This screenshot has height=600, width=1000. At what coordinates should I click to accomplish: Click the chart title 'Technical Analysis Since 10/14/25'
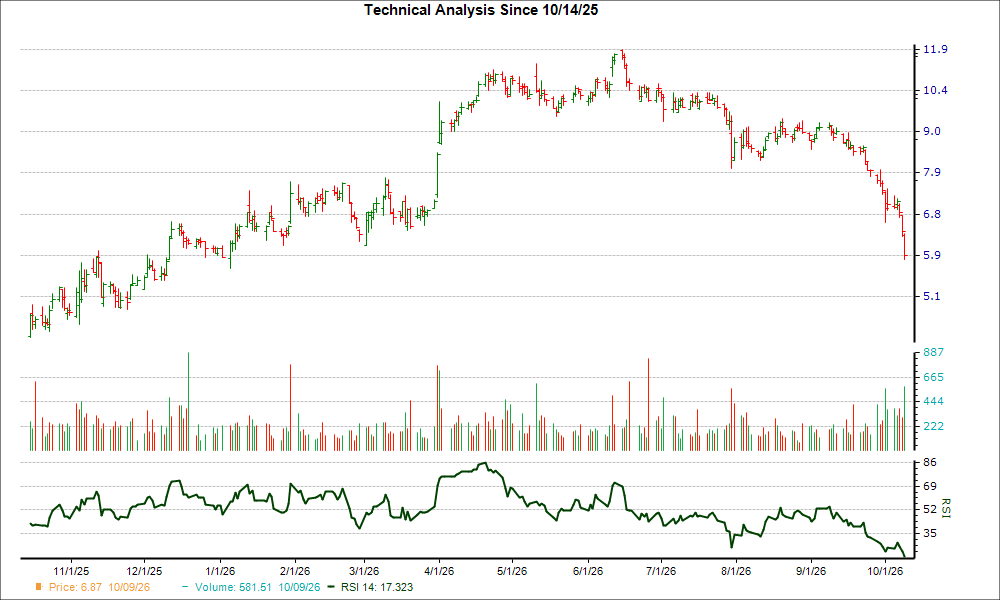481,10
